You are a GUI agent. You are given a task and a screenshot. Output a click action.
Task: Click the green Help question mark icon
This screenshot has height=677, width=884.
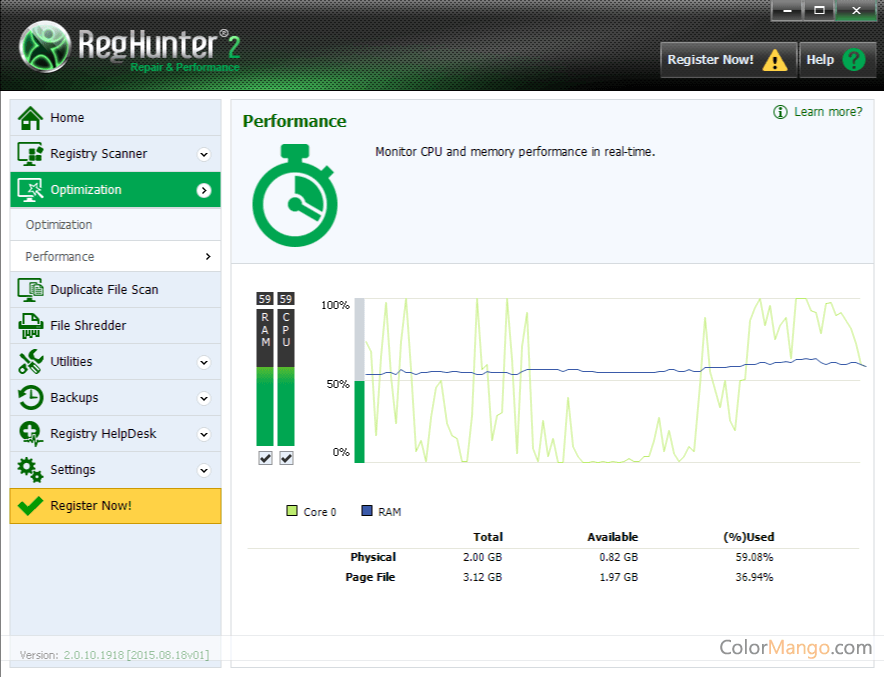coord(854,59)
